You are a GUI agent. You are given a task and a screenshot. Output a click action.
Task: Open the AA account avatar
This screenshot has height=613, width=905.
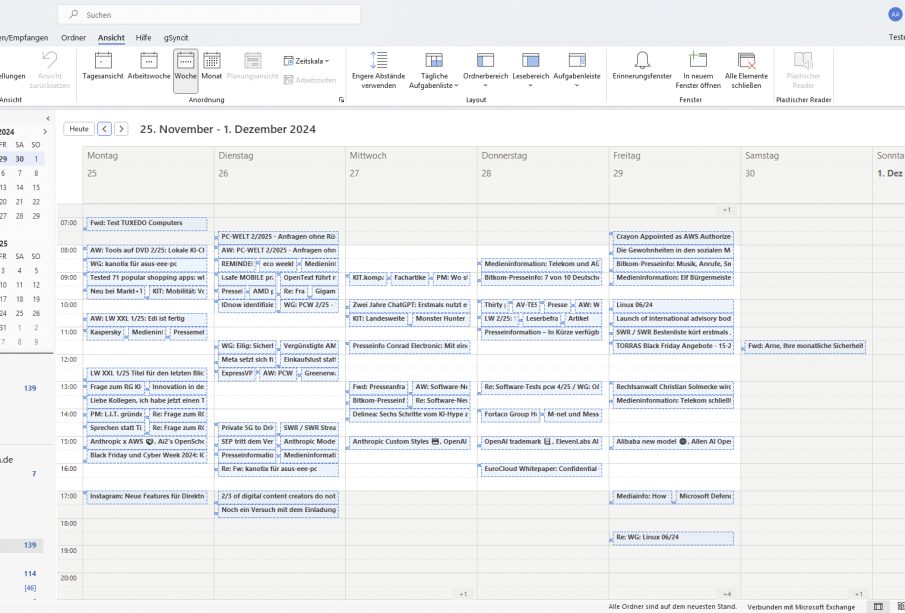(x=895, y=14)
